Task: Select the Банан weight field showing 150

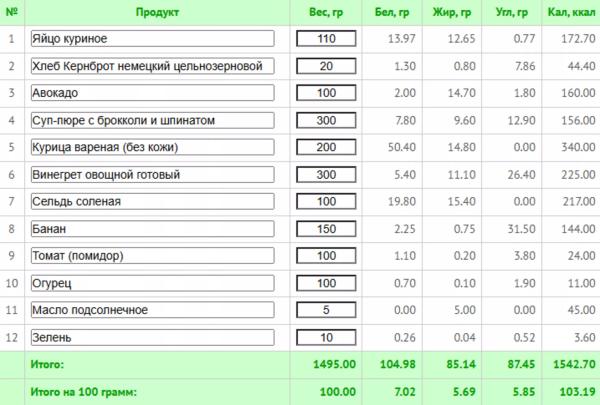Action: pyautogui.click(x=326, y=229)
